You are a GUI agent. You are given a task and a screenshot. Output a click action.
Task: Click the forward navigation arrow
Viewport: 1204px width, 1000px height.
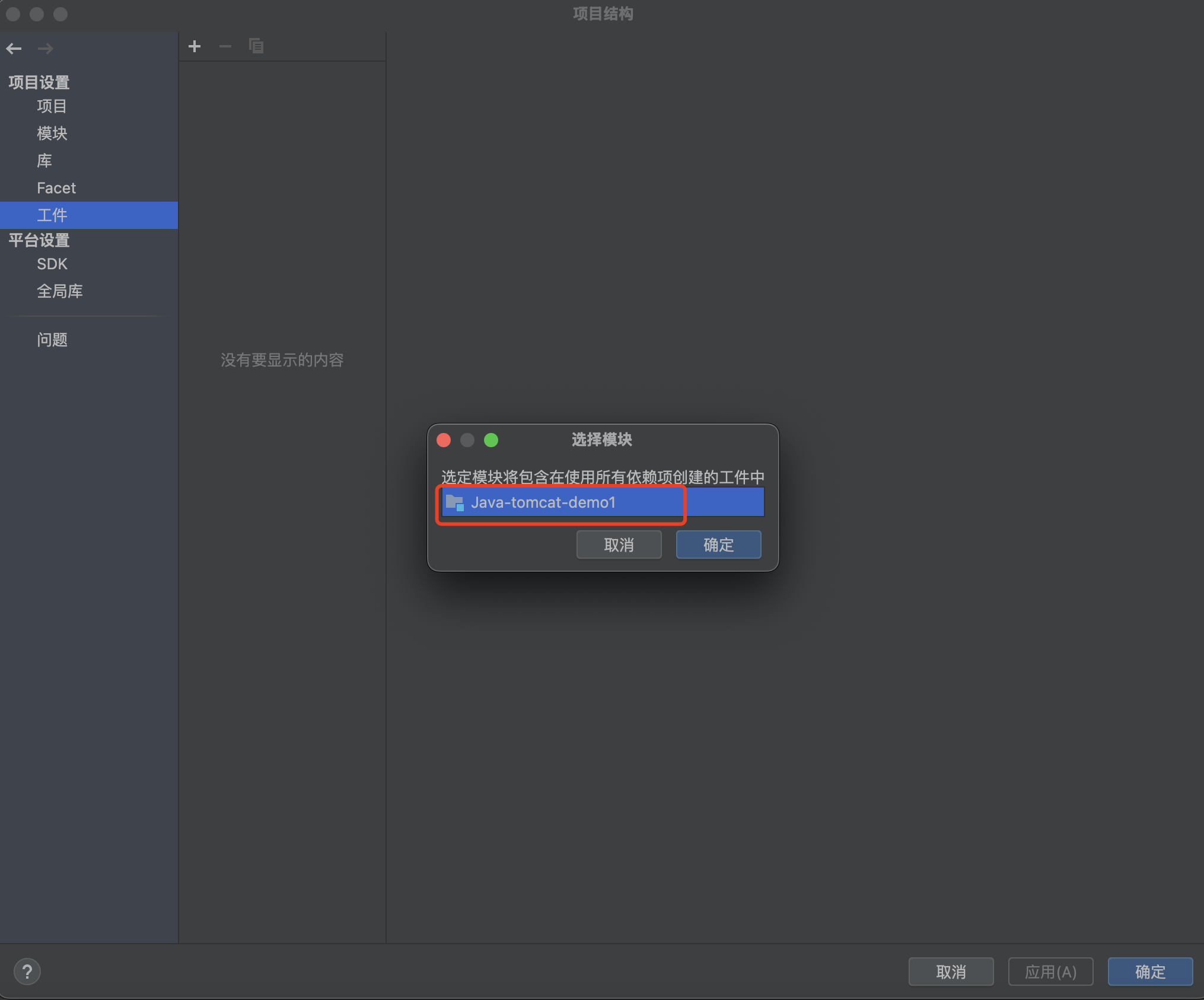[46, 49]
